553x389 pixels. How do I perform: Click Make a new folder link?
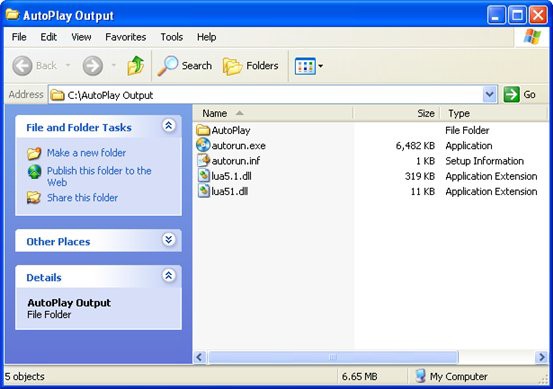tap(86, 153)
